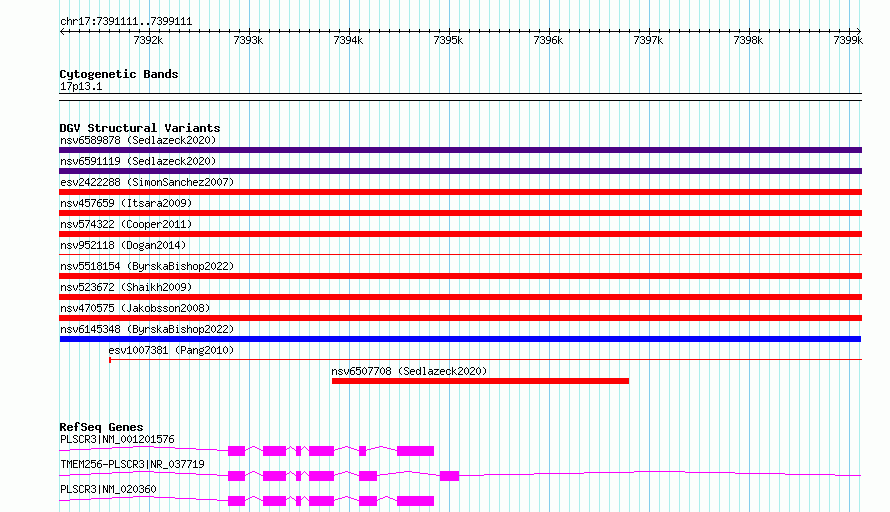890x512 pixels.
Task: Click the widest last exon of PLSCR3|NM_001201576
Action: coord(415,451)
